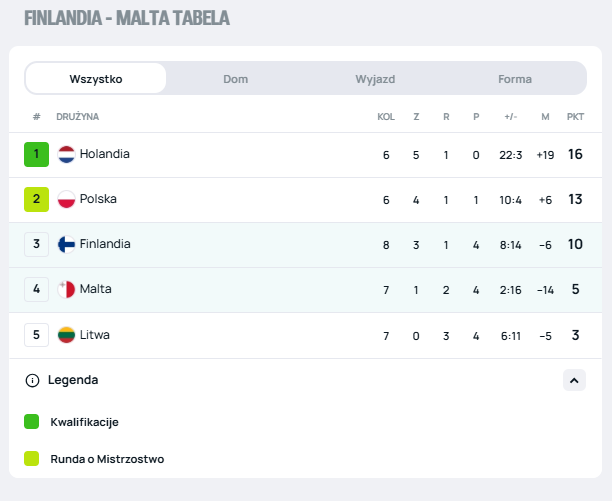Open Polska team link
The width and height of the screenshot is (612, 501).
[98, 200]
